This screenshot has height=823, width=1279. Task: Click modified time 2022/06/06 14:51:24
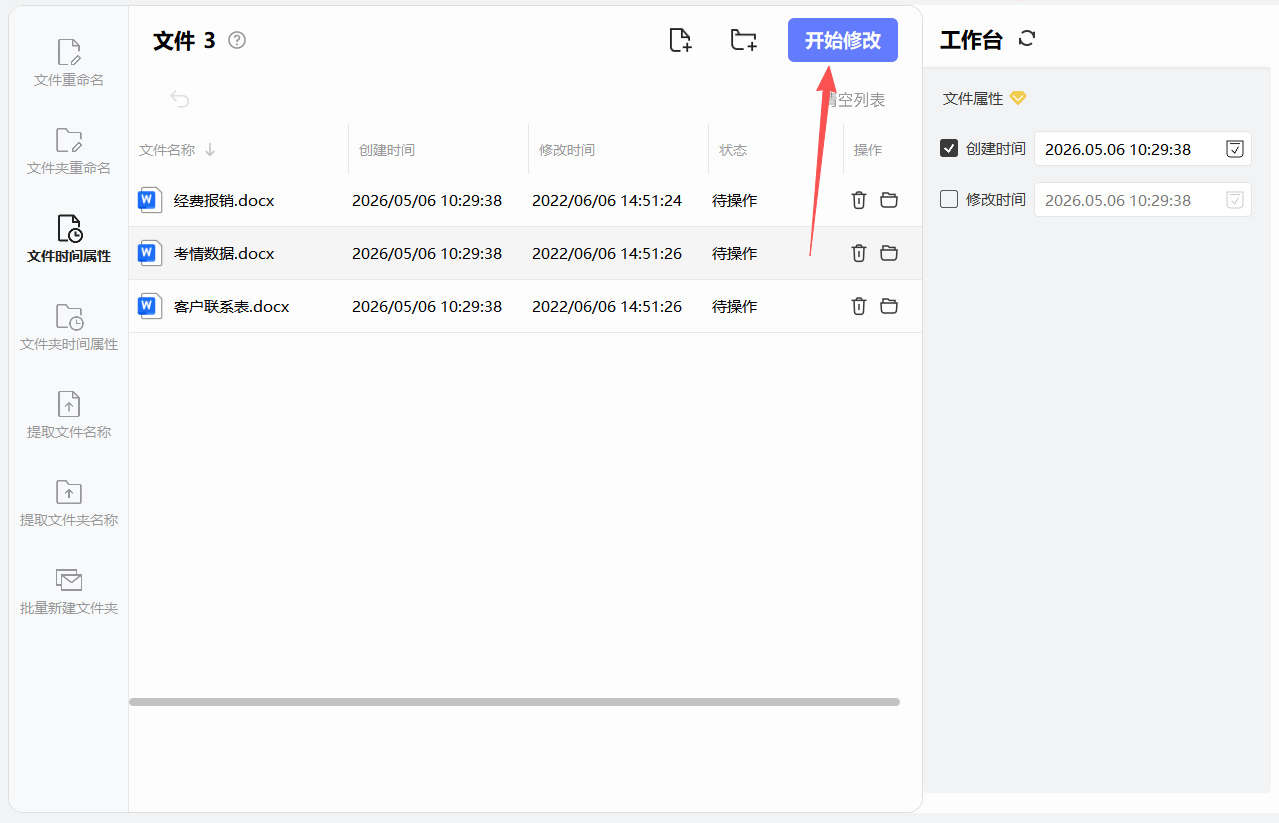coord(607,200)
